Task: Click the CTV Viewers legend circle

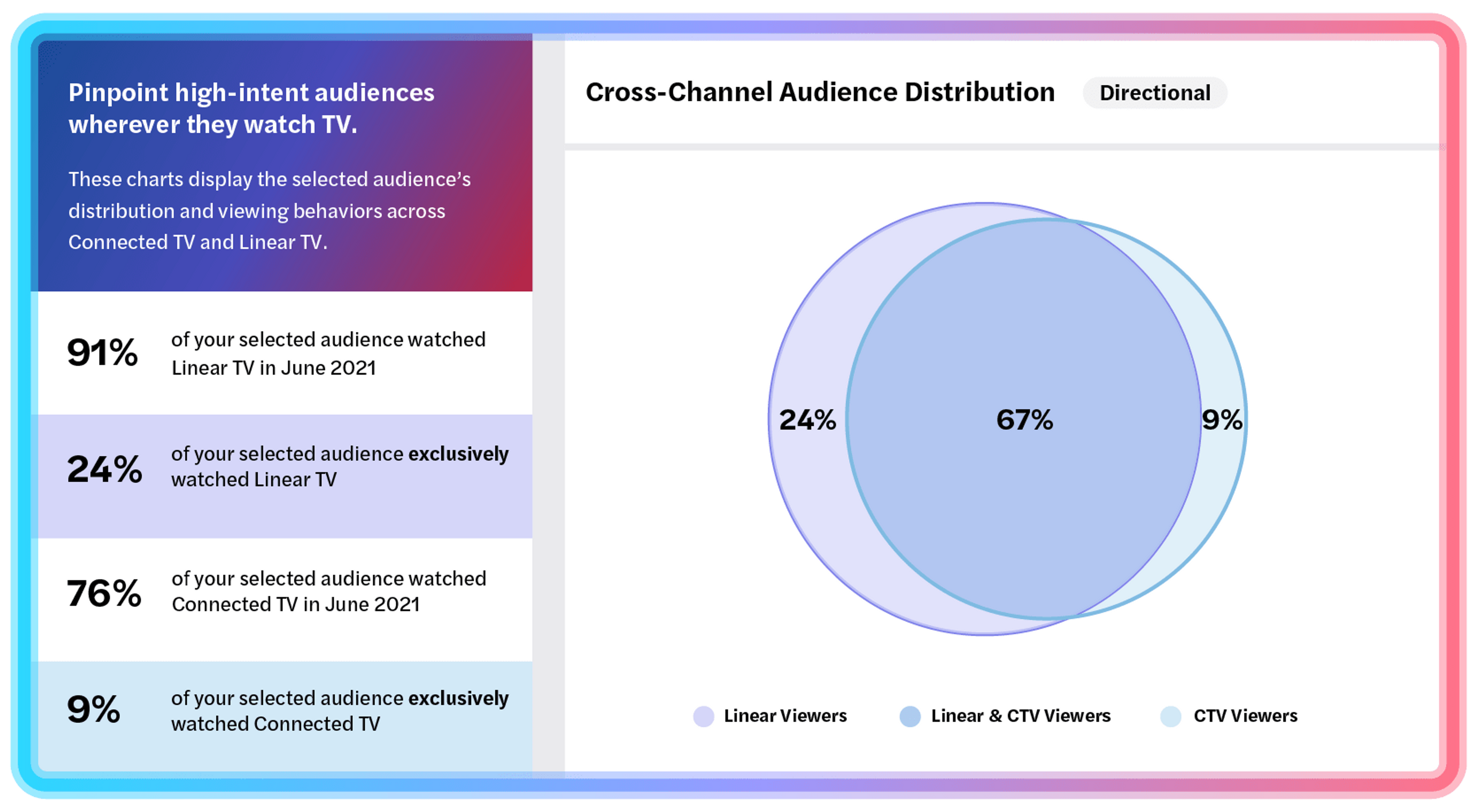Action: pyautogui.click(x=1170, y=716)
